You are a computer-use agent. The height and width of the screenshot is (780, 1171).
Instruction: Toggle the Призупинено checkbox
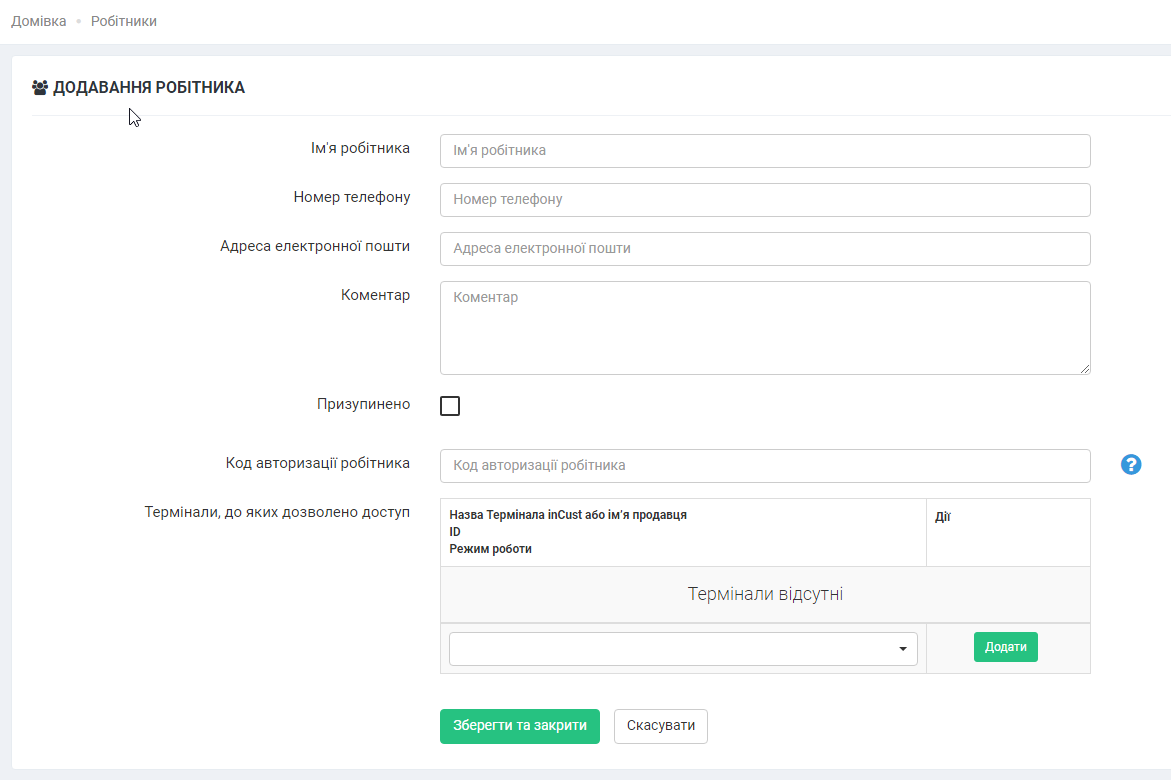coord(450,405)
